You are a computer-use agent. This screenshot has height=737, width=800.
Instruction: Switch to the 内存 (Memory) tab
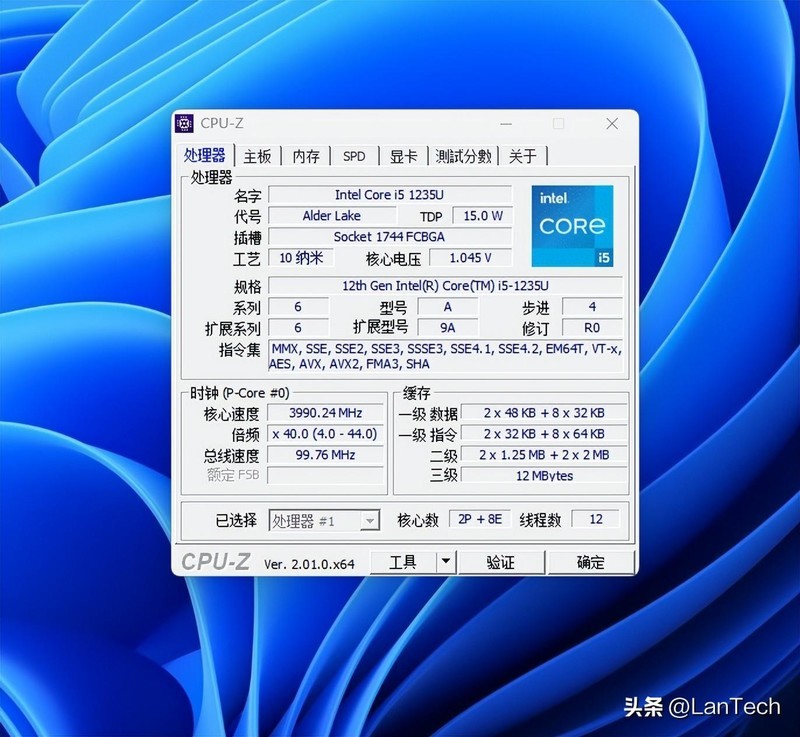(x=305, y=156)
